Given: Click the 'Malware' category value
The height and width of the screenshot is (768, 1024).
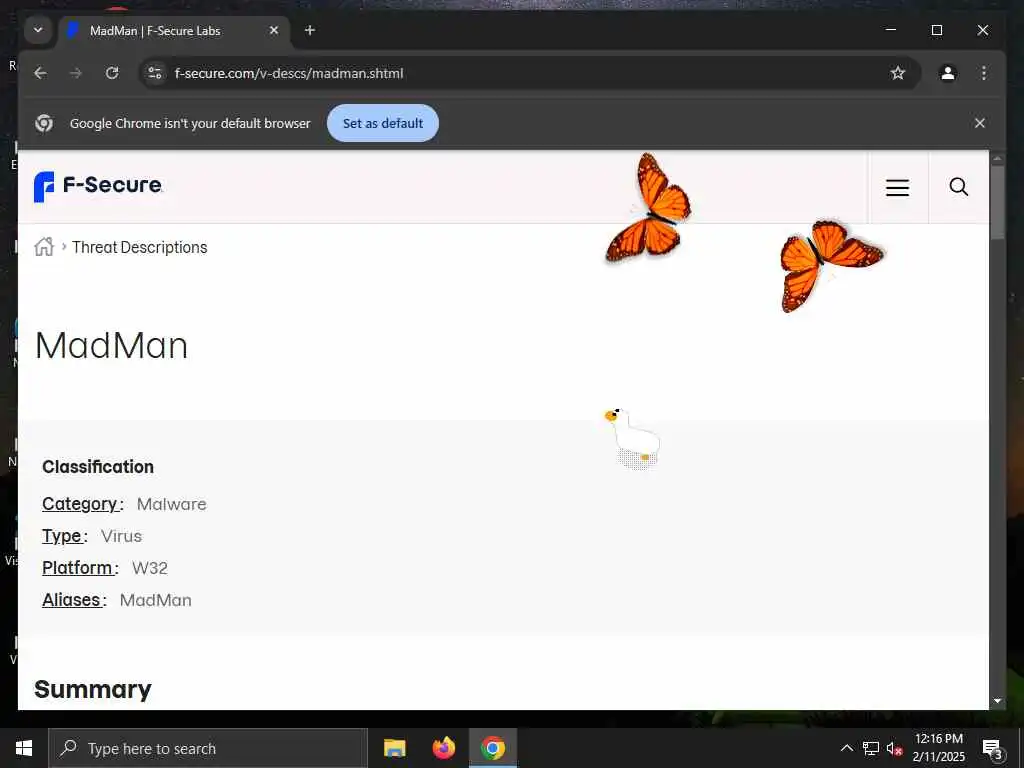Looking at the screenshot, I should point(171,504).
